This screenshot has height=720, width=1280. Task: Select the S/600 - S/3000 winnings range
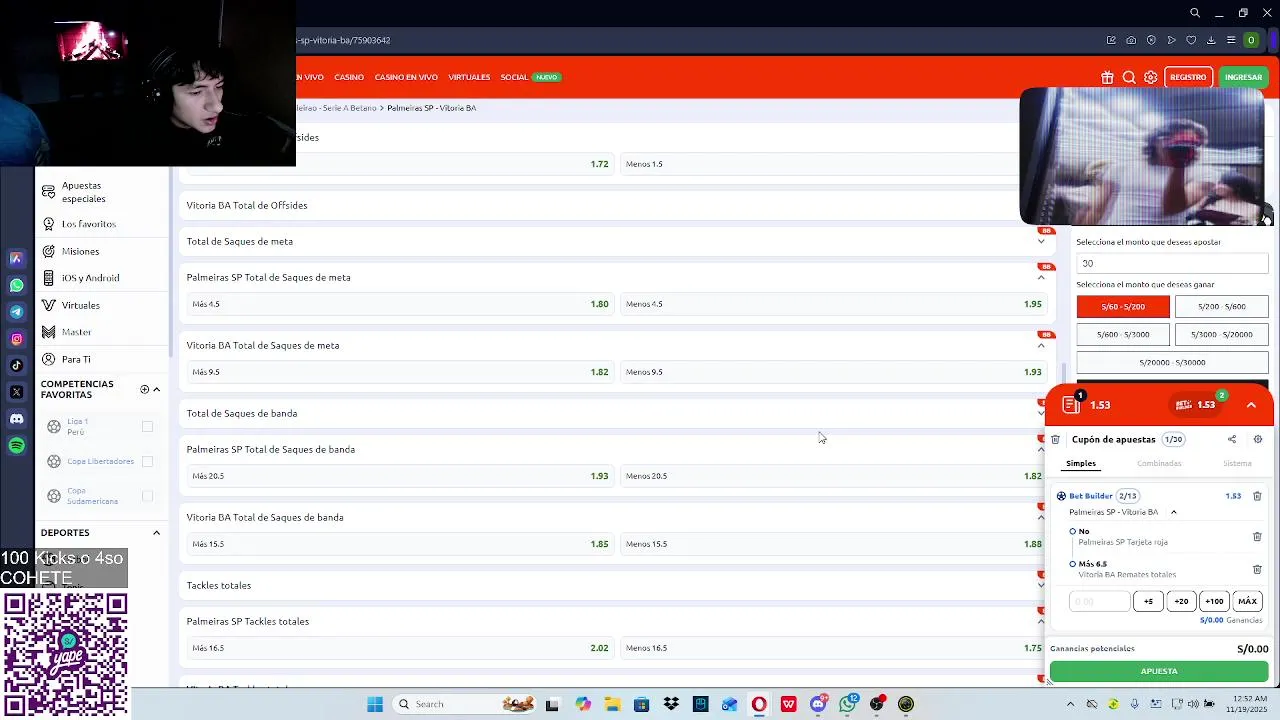click(x=1123, y=334)
